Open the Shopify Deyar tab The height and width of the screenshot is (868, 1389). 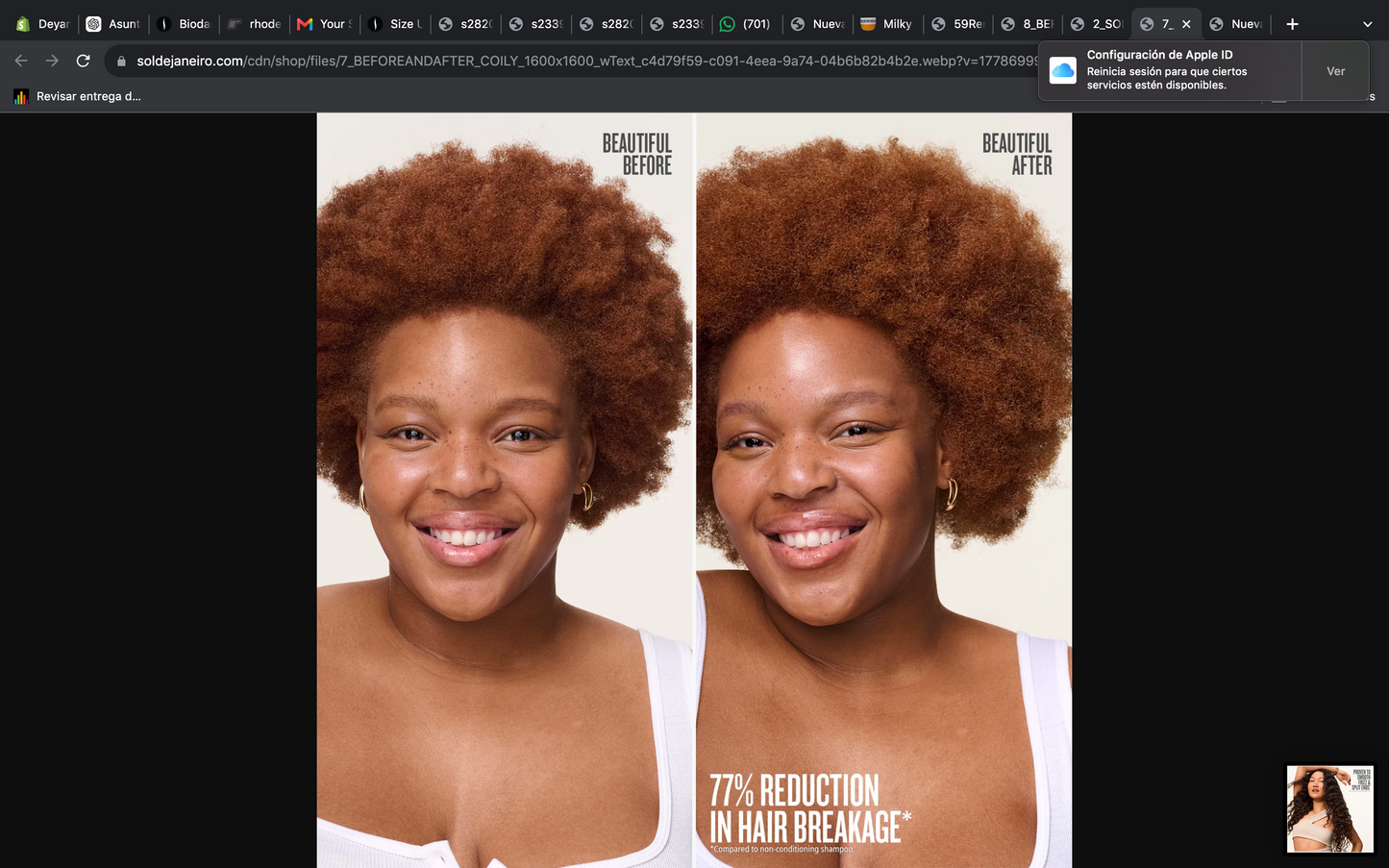(42, 24)
